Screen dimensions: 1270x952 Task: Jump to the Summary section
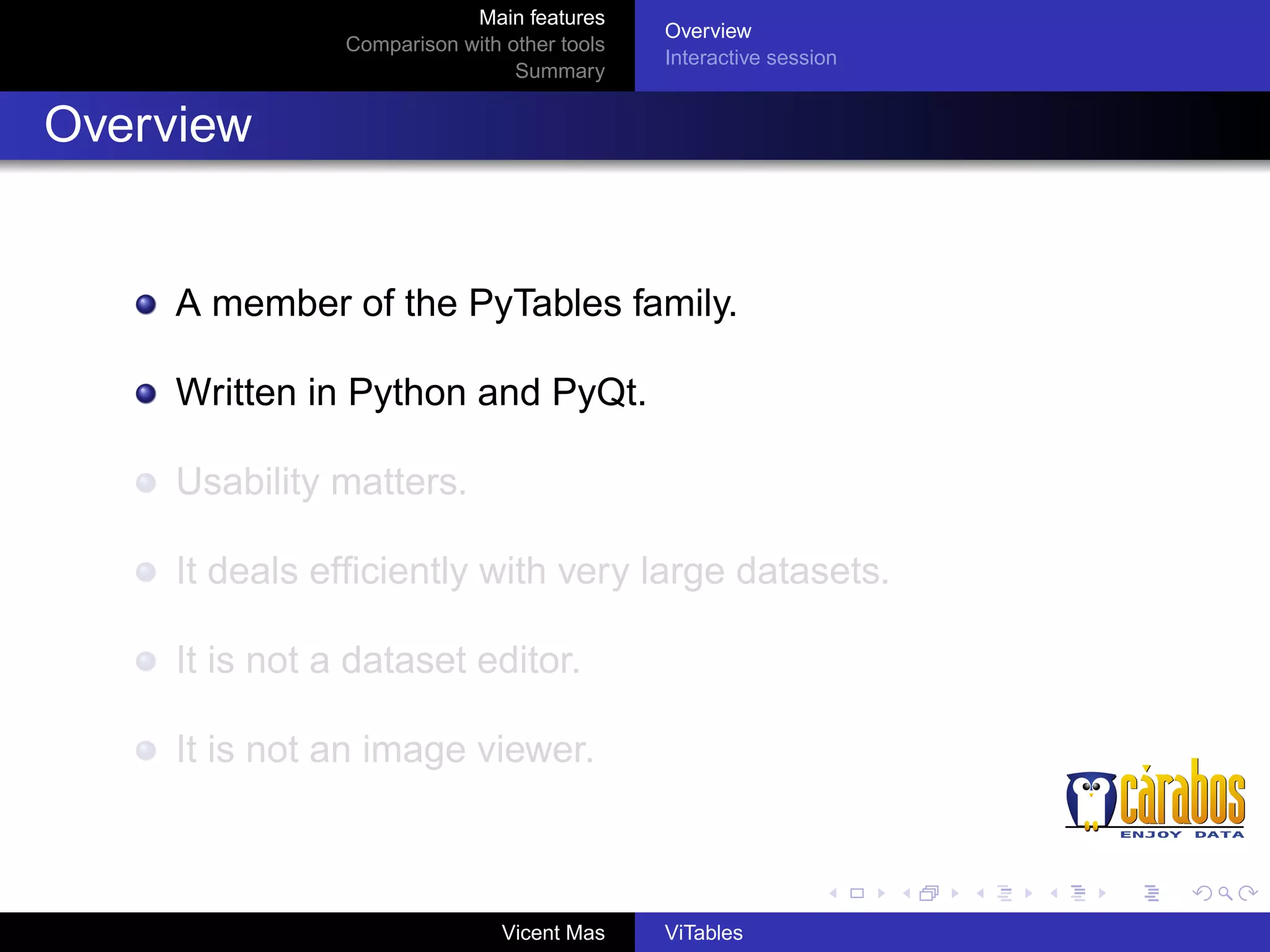click(x=560, y=71)
